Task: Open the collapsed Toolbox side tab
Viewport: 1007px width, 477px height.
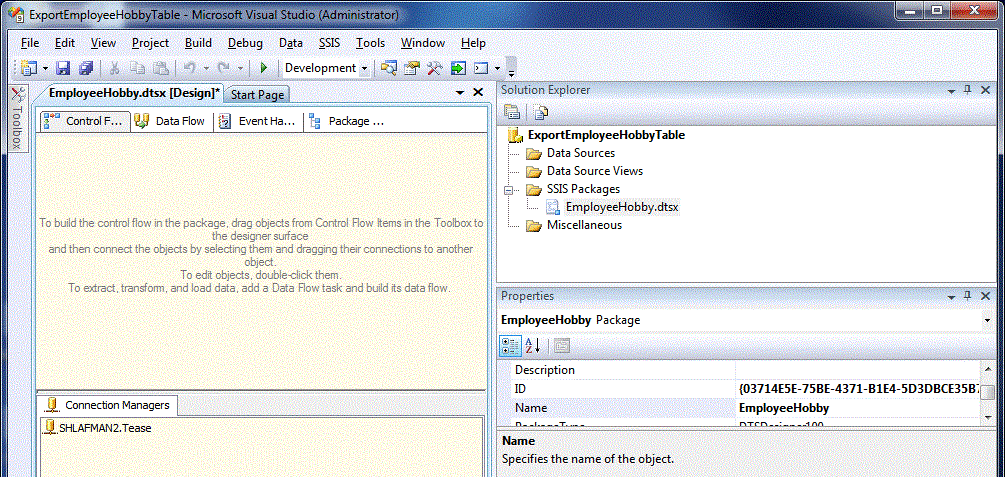Action: click(x=18, y=119)
